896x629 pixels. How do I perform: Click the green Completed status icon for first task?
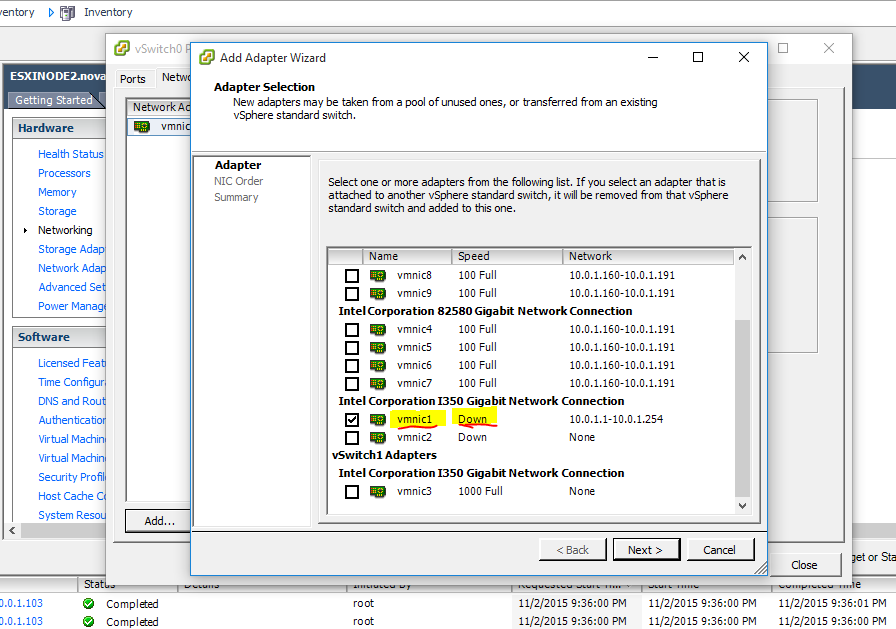(x=89, y=603)
